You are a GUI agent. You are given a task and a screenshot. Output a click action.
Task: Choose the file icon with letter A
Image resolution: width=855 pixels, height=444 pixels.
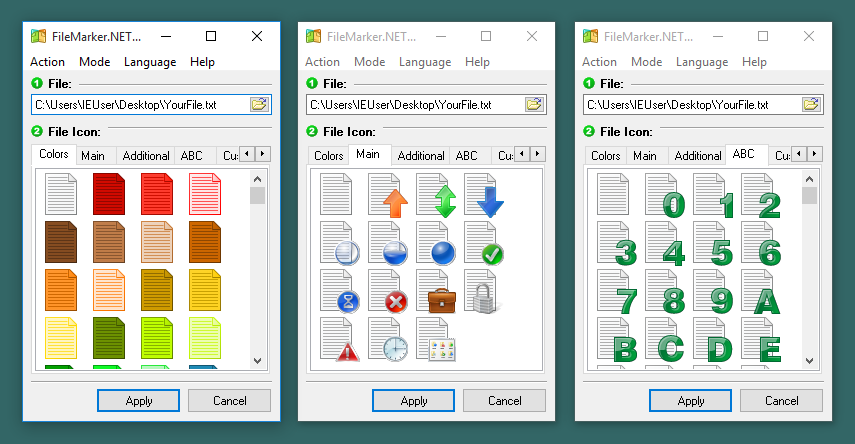[761, 292]
